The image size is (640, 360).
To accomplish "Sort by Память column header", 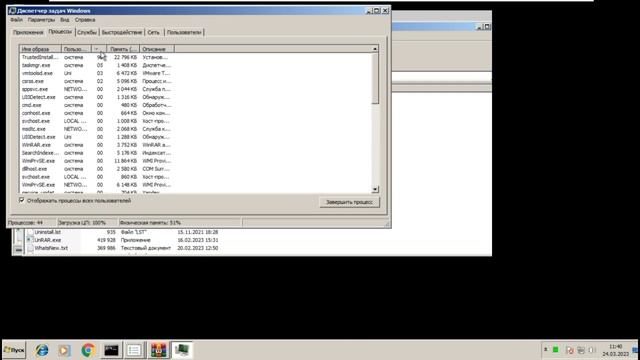I will [123, 49].
